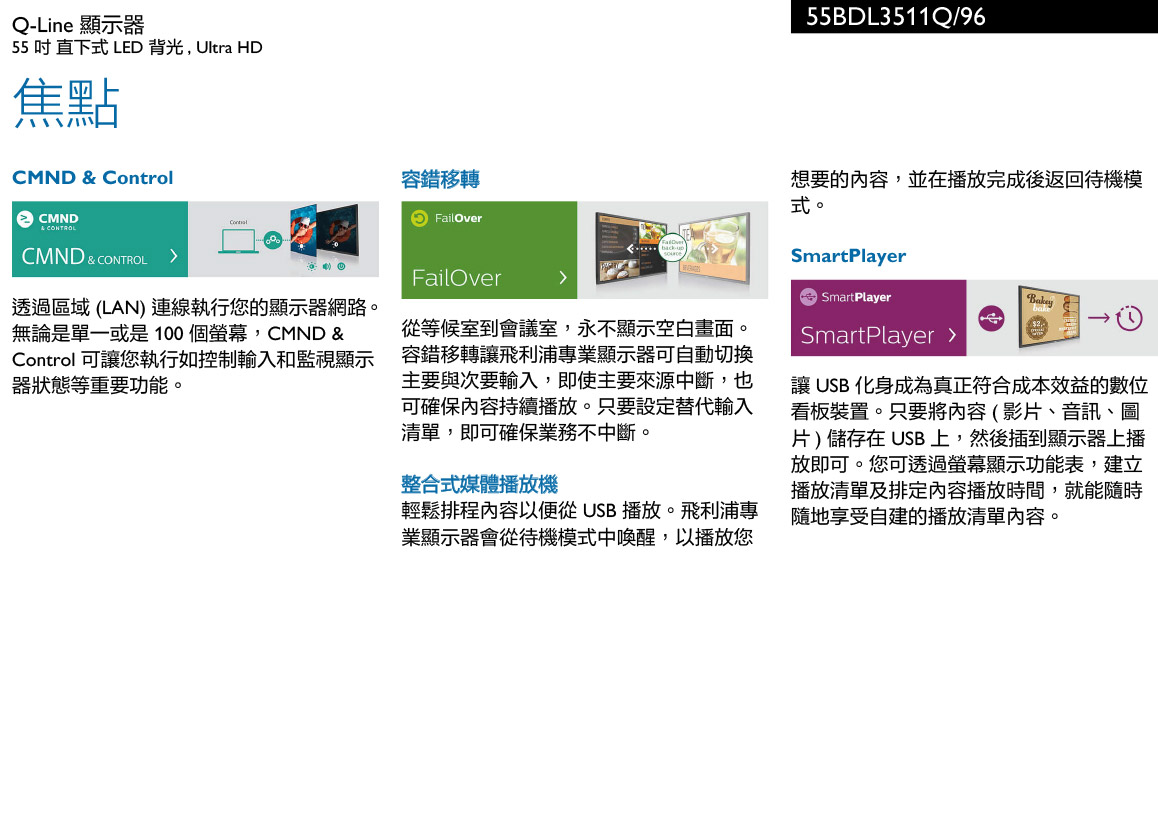Select the large CMND & CONTROL banner title
This screenshot has width=1158, height=829.
point(84,257)
